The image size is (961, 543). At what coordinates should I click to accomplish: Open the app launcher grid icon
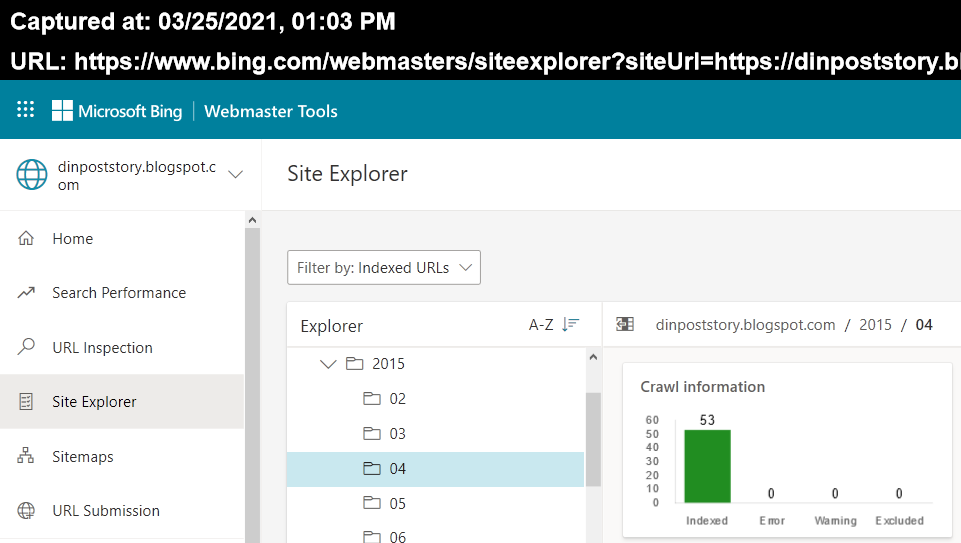(x=25, y=110)
